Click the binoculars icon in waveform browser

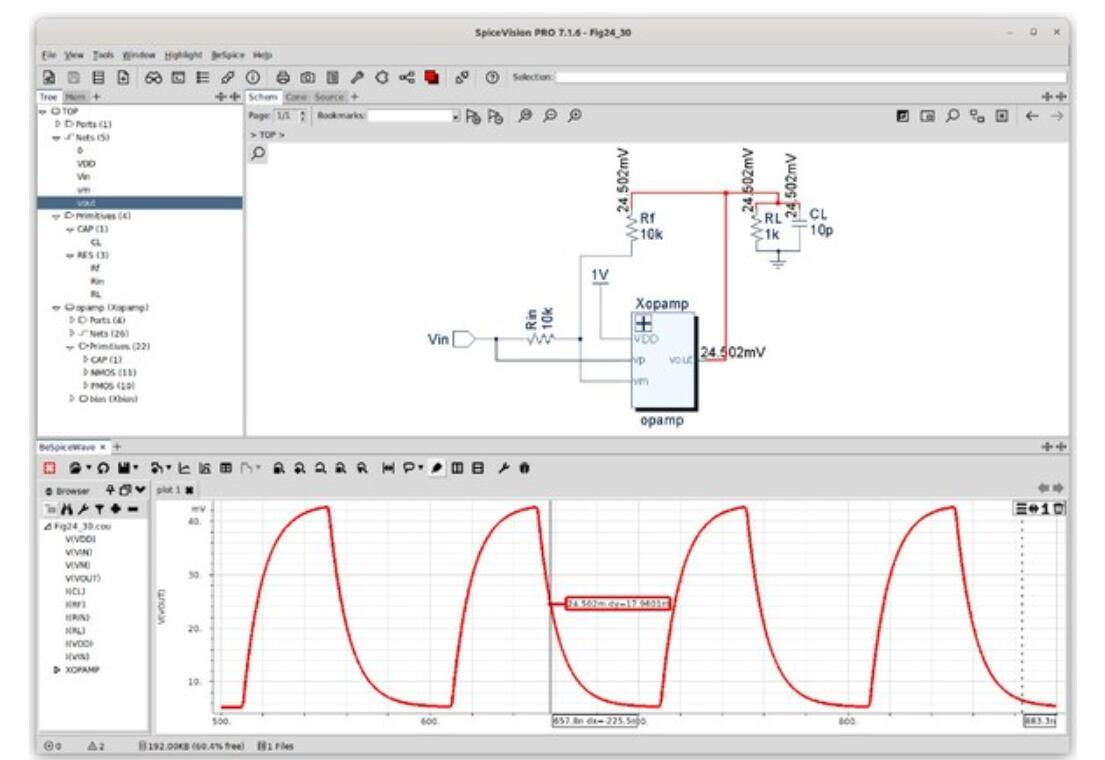[67, 508]
